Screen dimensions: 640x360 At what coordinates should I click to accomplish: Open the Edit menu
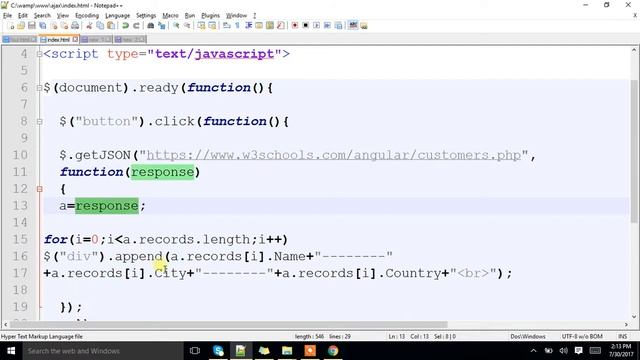[x=22, y=16]
